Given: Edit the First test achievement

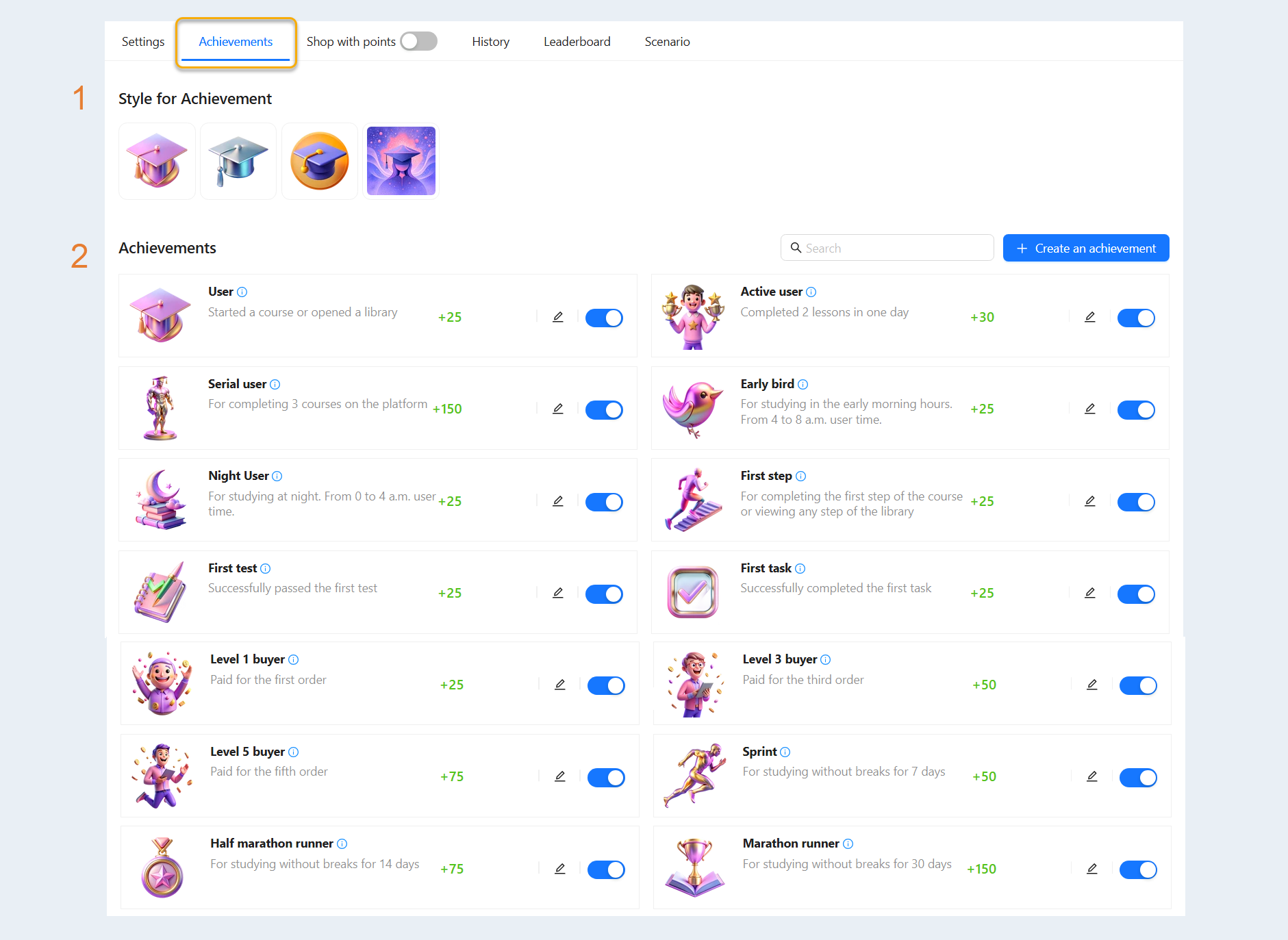Looking at the screenshot, I should click(x=558, y=593).
